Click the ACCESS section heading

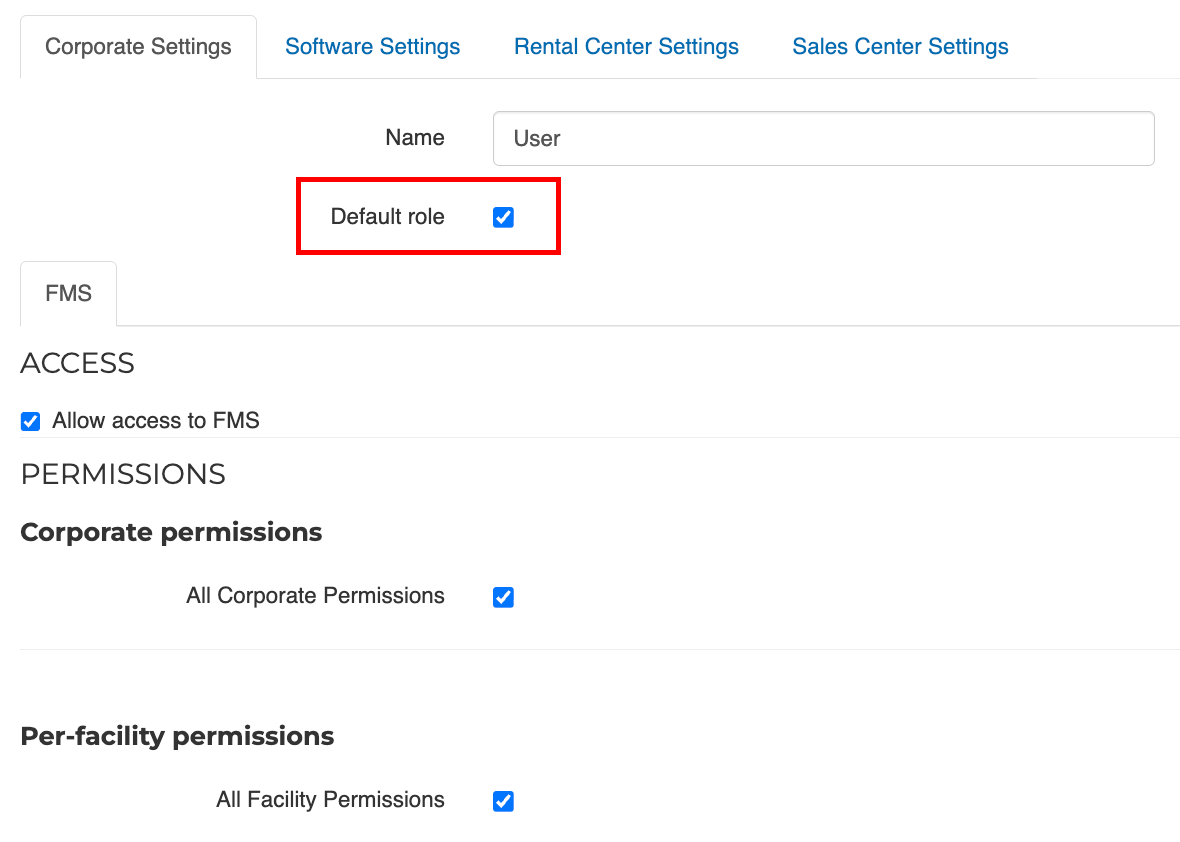pyautogui.click(x=77, y=363)
